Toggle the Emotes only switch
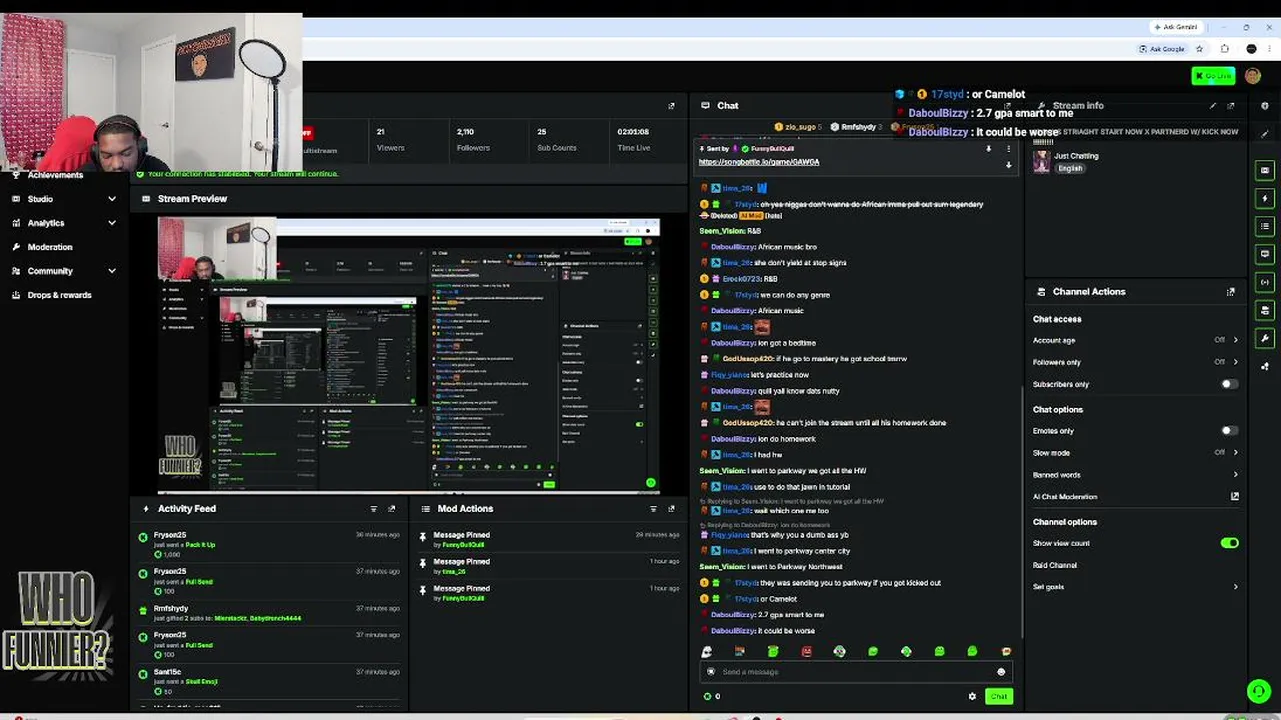The width and height of the screenshot is (1281, 720). 1229,431
